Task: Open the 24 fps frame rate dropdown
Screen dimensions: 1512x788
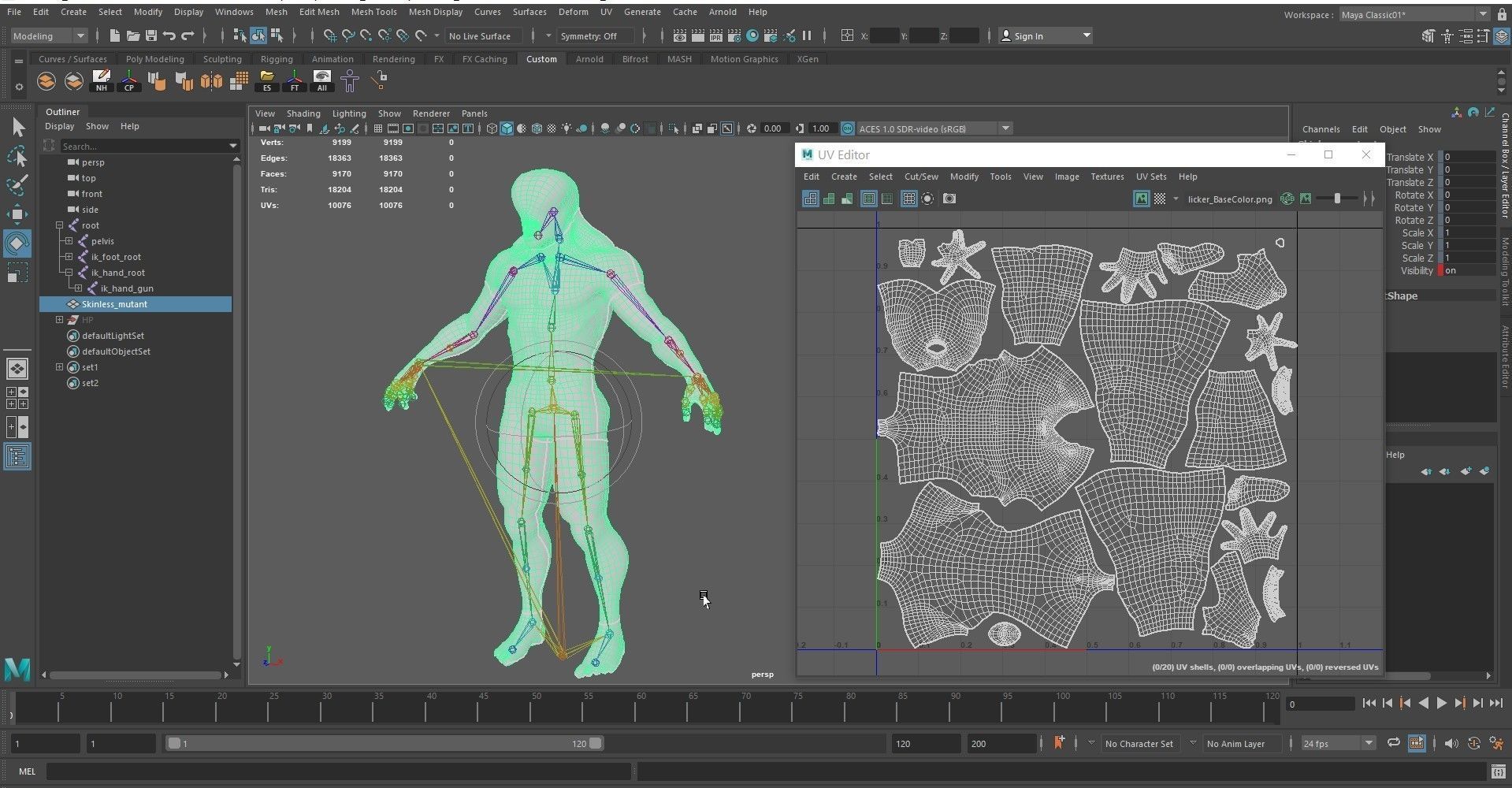Action: pos(1338,743)
